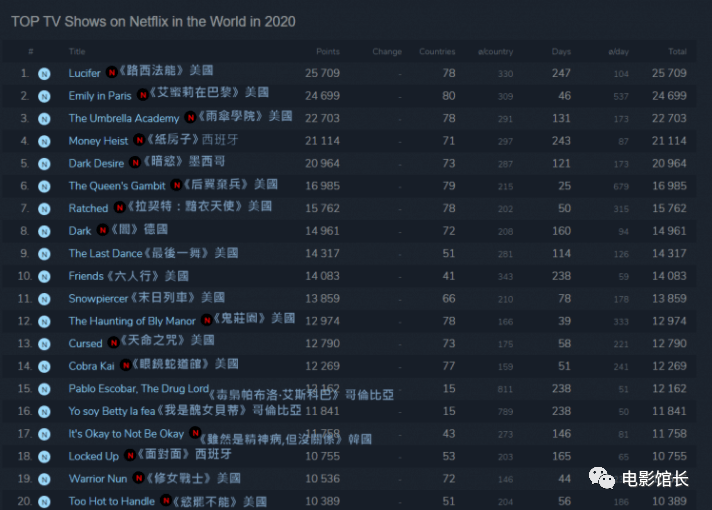Open the Too Hot to Handle link

click(112, 501)
